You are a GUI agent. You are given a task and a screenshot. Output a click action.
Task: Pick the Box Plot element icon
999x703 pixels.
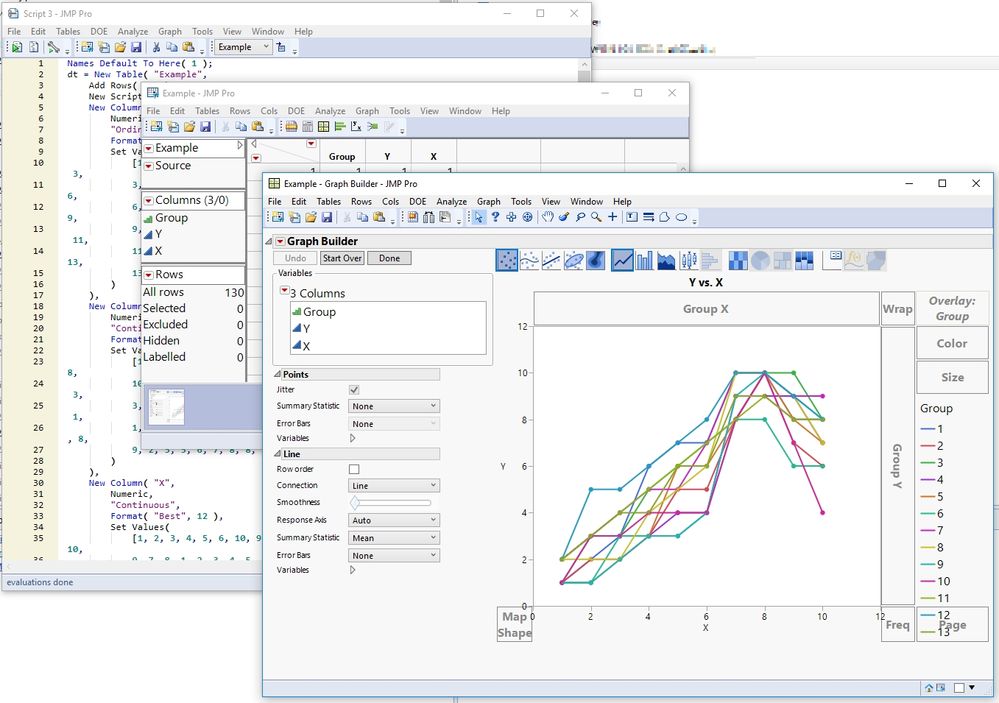click(x=688, y=260)
